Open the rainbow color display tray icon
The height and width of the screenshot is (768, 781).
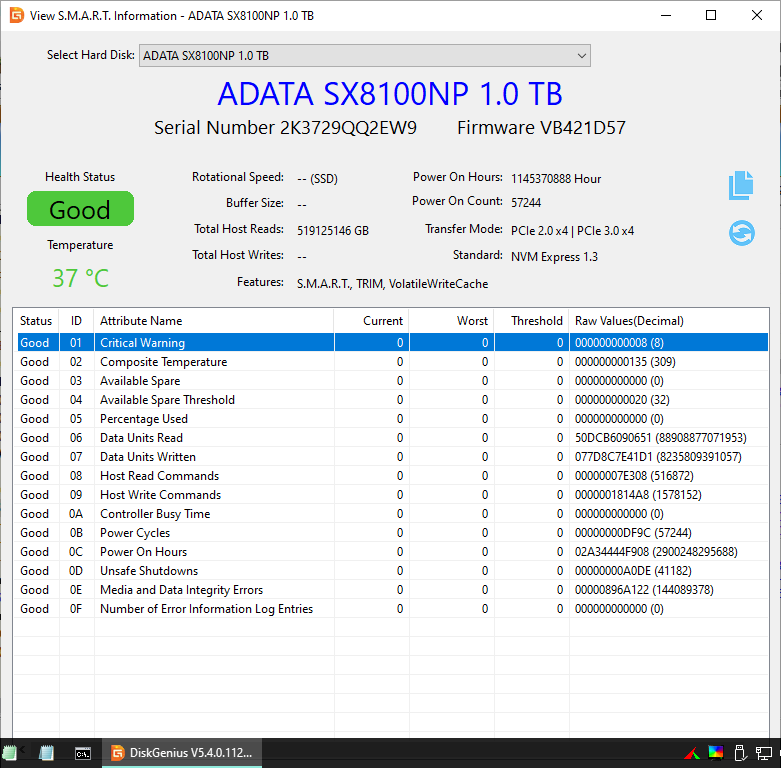(x=716, y=753)
